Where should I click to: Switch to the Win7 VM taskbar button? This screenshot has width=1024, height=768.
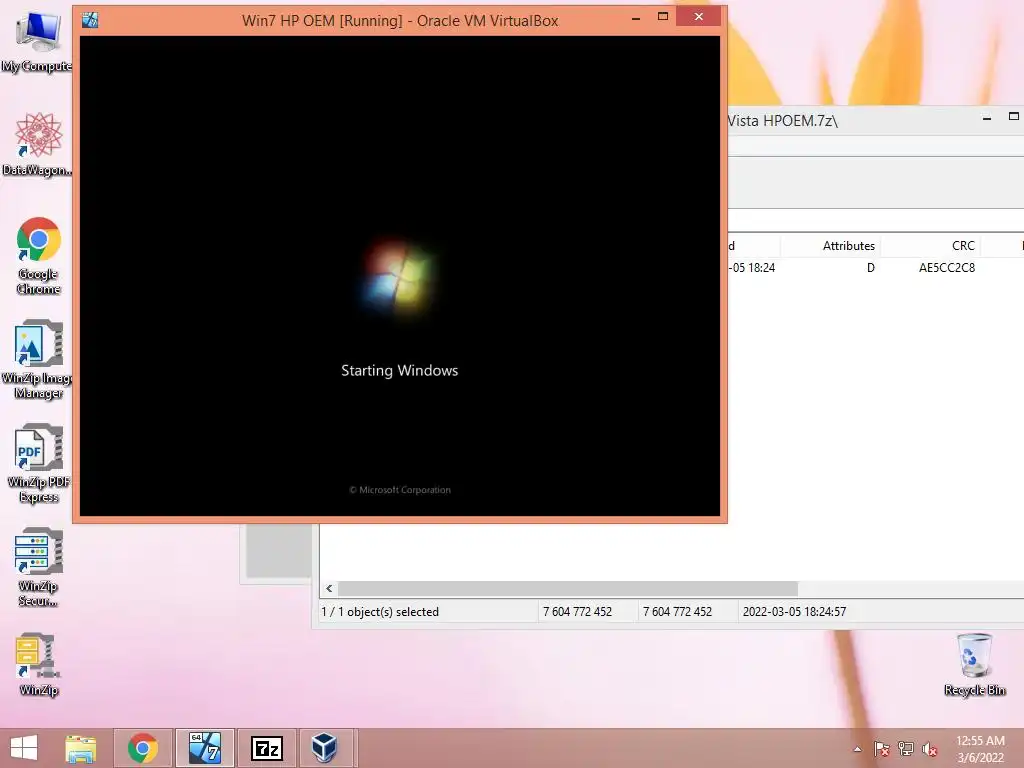pyautogui.click(x=205, y=748)
